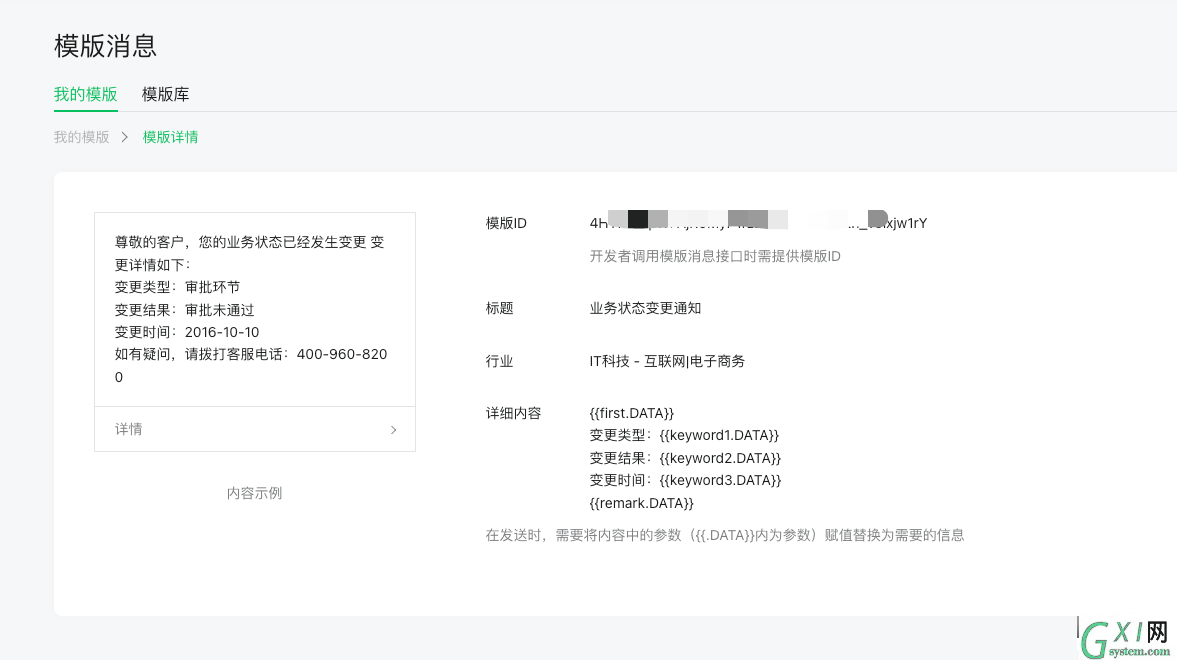
Task: Click the preview line 变更时间：2016-10-10
Action: 187,333
